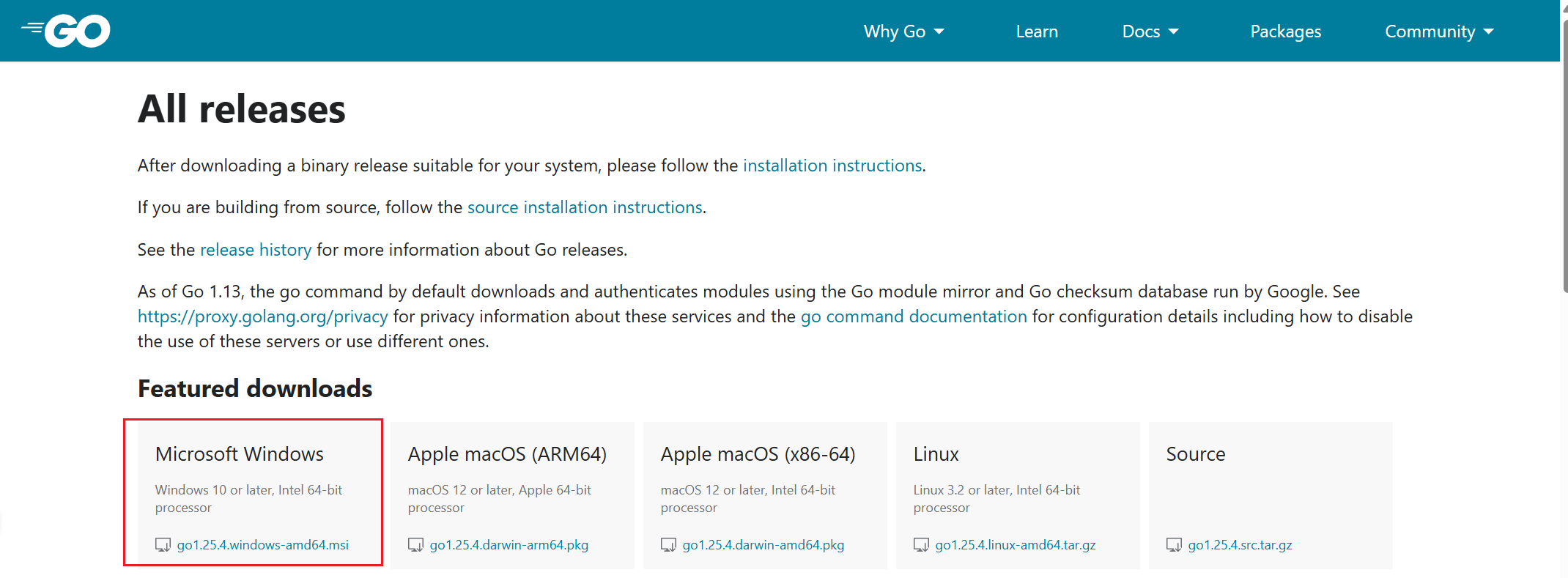Click 'macOS 12 or later, Apple 64-bit' text
Screen dimensions: 1568x578
(500, 490)
